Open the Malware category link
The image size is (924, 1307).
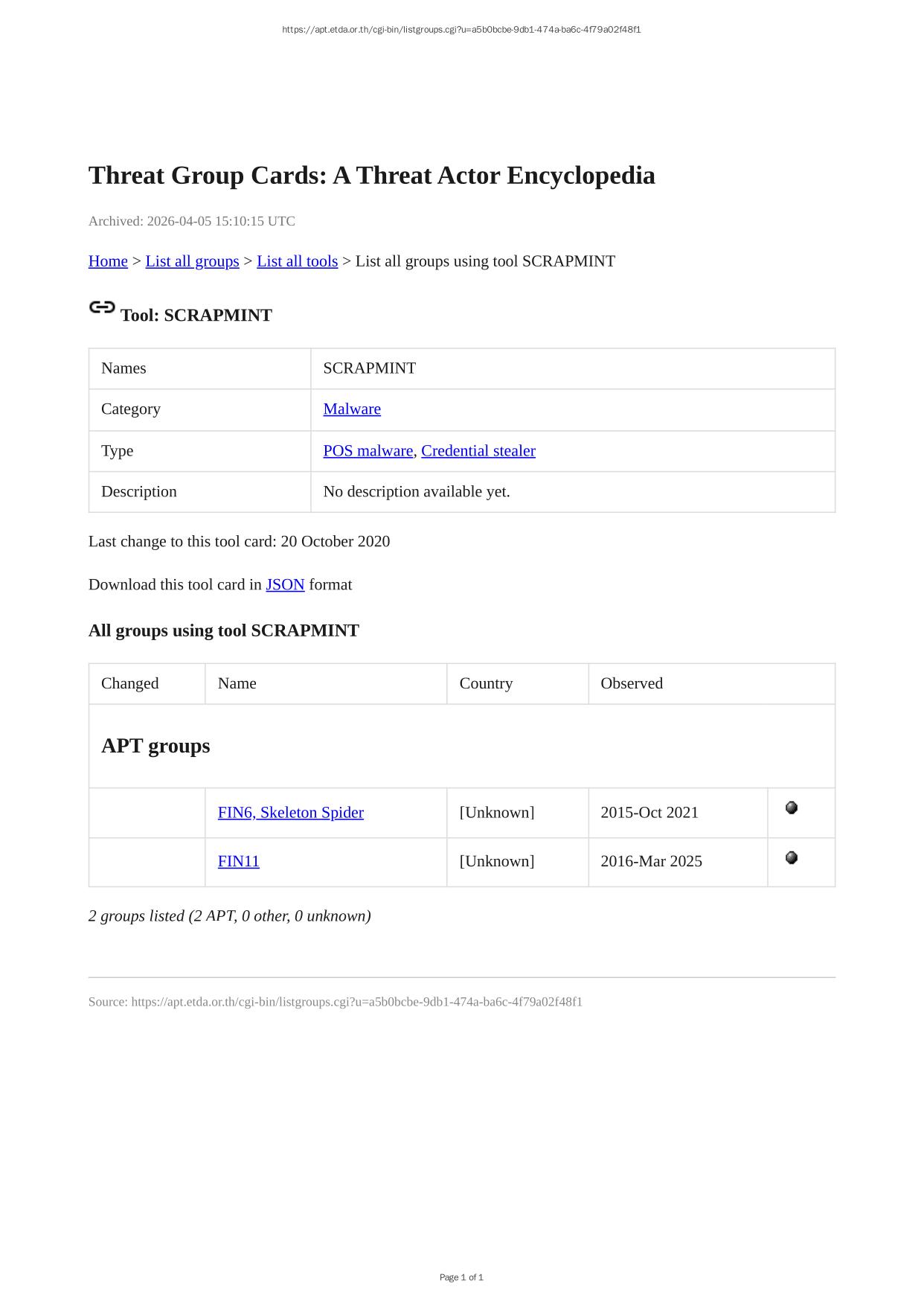(x=352, y=409)
